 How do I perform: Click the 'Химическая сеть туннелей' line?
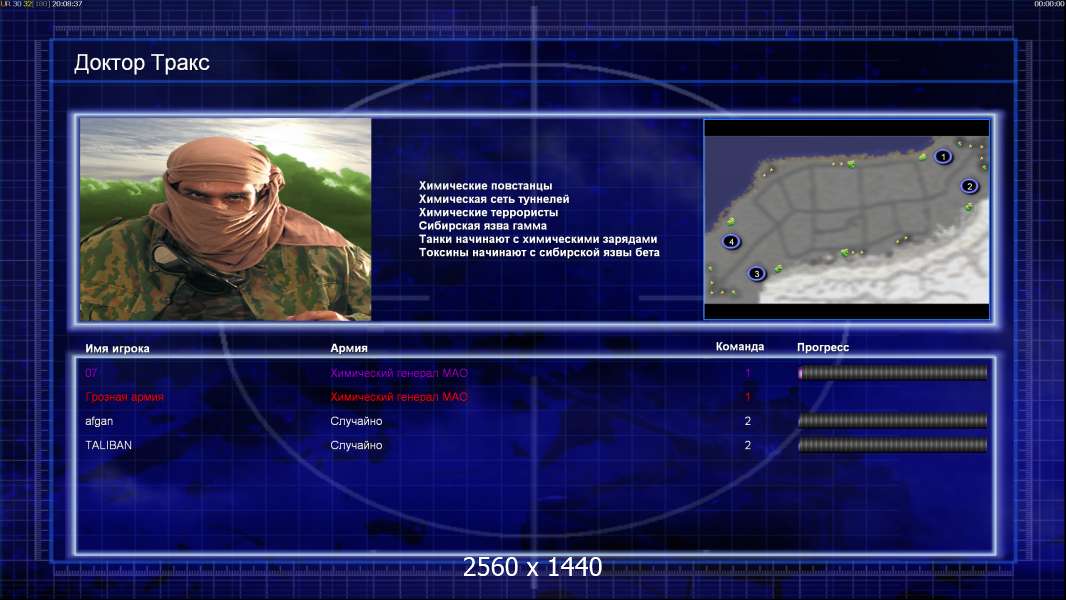(494, 199)
